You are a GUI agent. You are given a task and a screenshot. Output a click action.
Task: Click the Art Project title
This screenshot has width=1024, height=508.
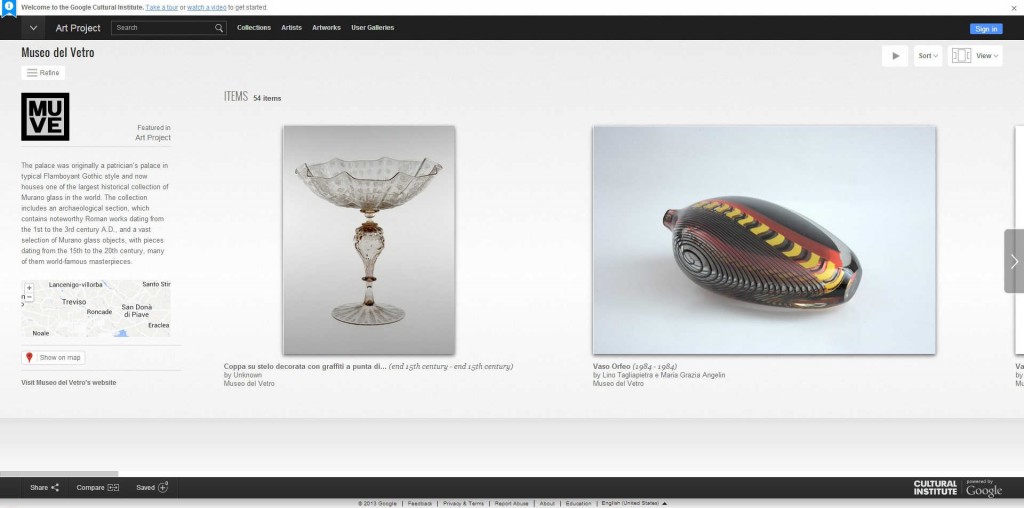pos(78,28)
